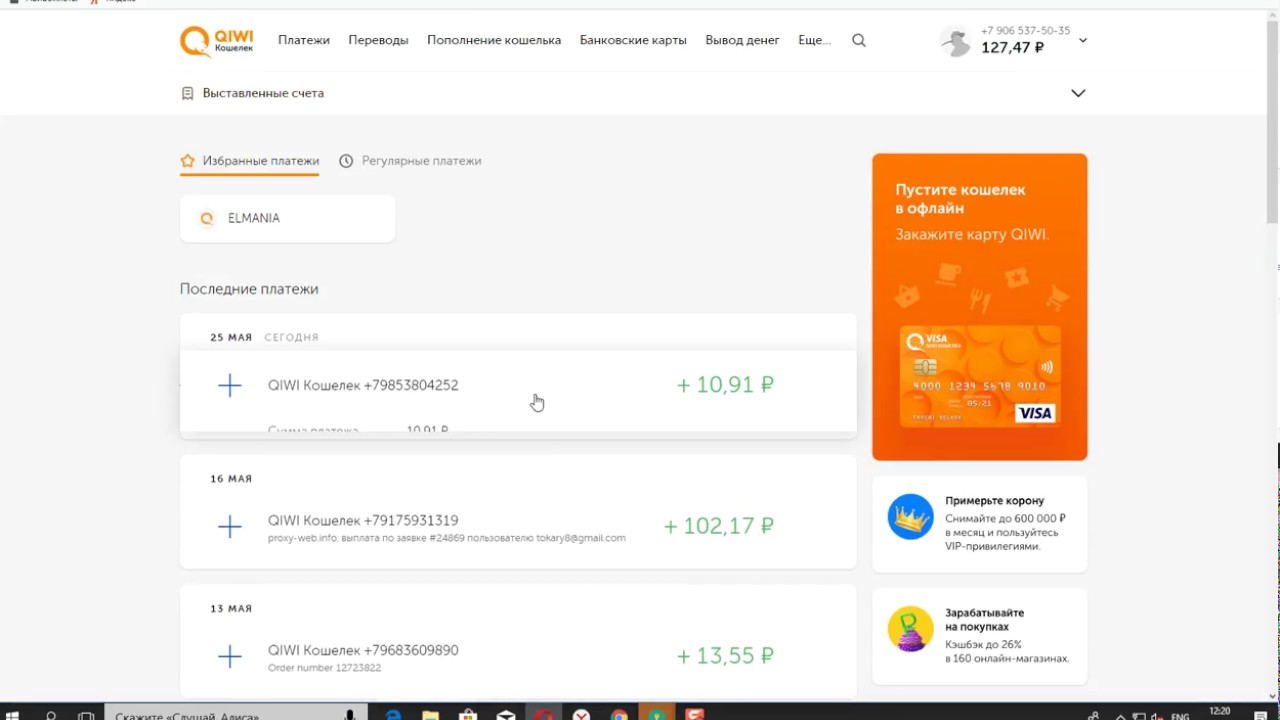This screenshot has width=1280, height=720.
Task: Click the Выставленные счета document icon
Action: click(x=187, y=93)
